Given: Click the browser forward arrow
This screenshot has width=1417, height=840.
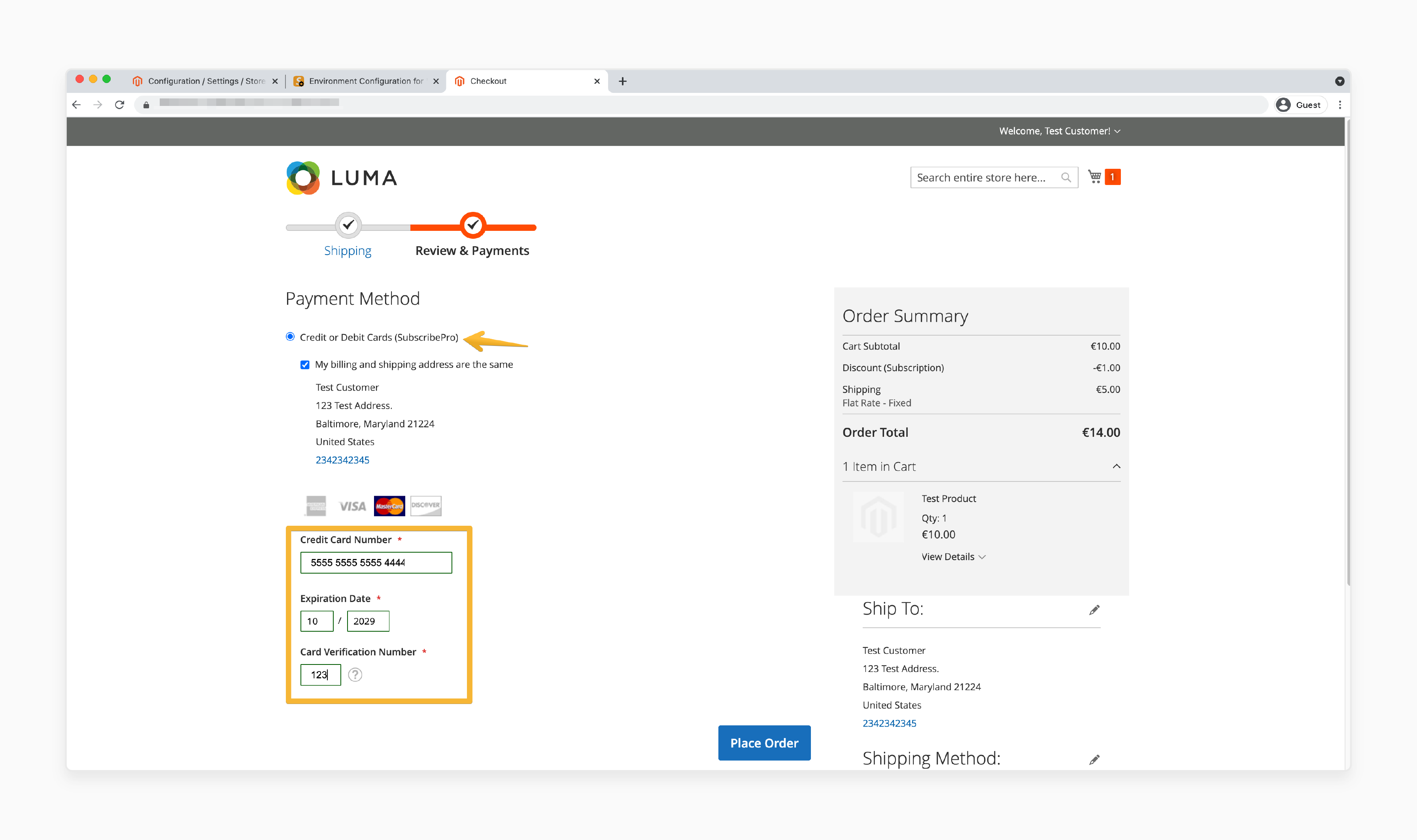Looking at the screenshot, I should click(98, 105).
